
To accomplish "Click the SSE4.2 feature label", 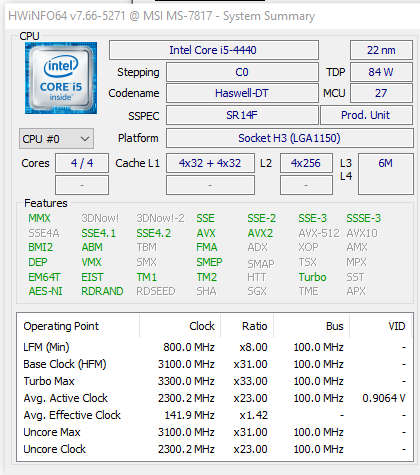I will (154, 233).
